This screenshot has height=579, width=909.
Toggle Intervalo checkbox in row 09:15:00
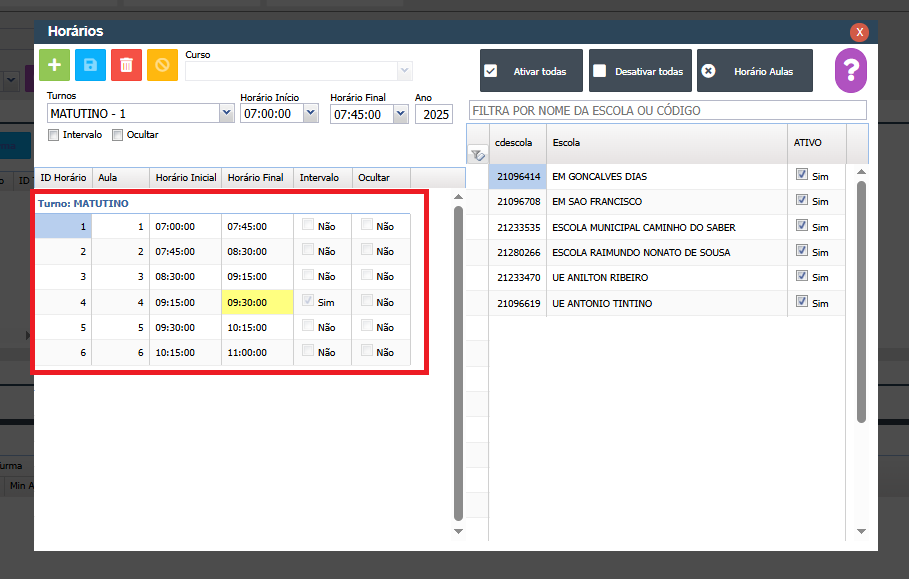click(x=308, y=300)
